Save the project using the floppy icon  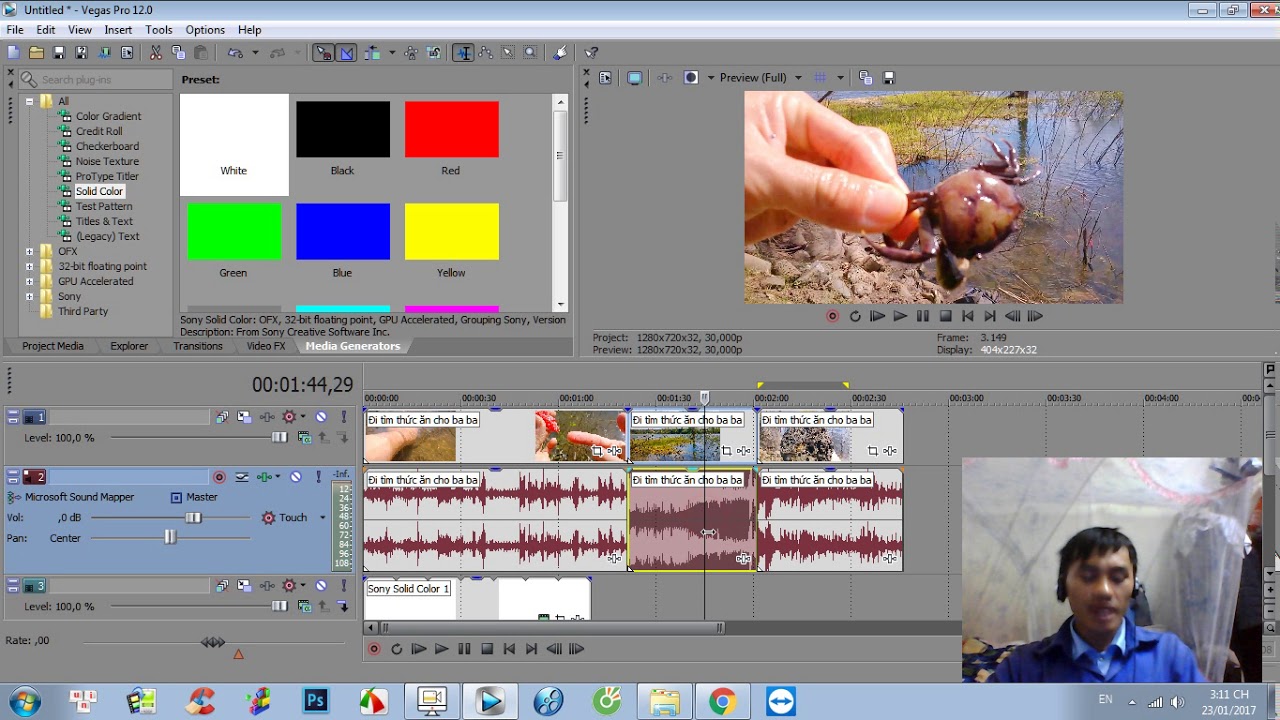pyautogui.click(x=59, y=53)
